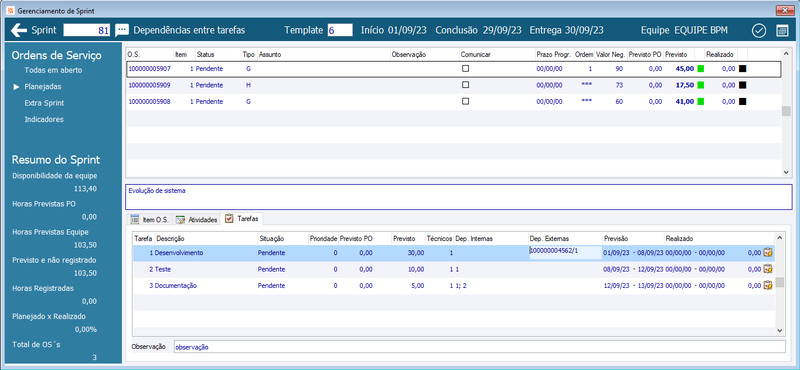Check Comunicar box for O.S. 100000005907

click(465, 68)
